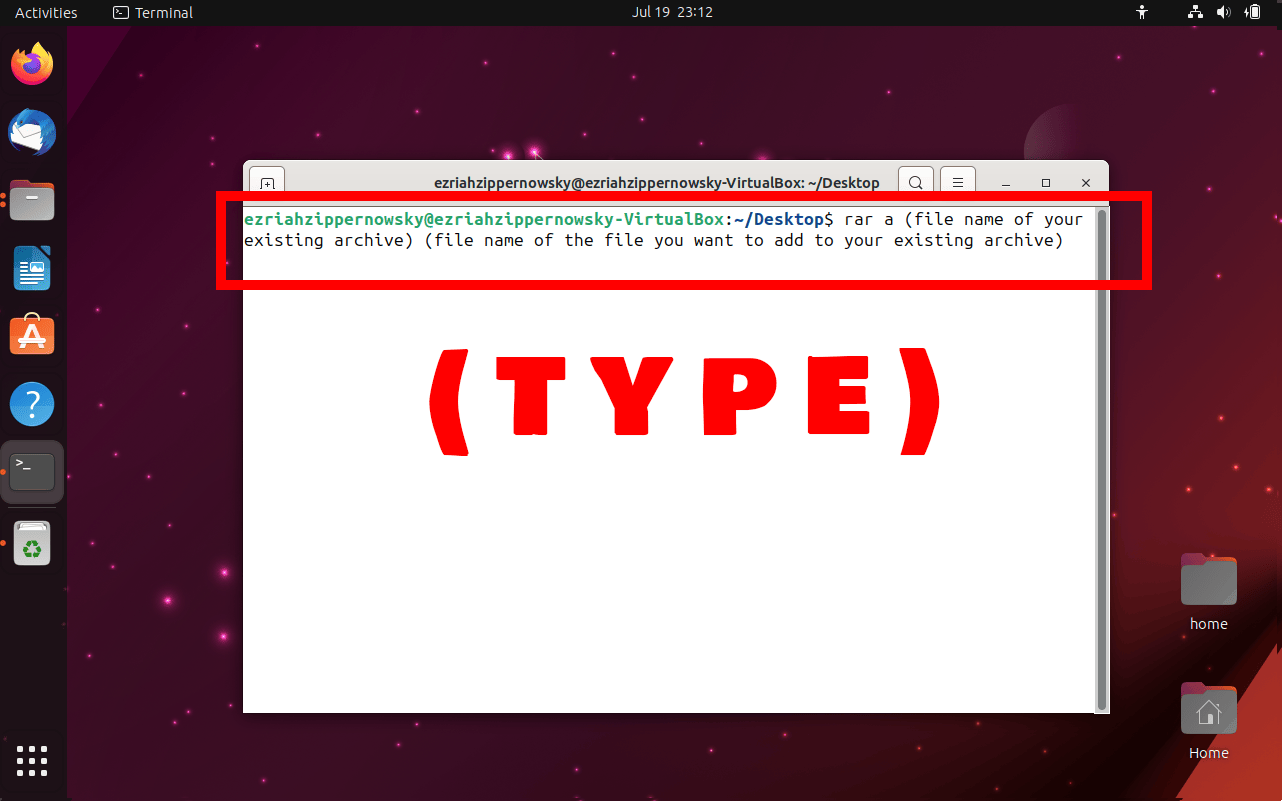
Task: Open the Trash from the dock
Action: click(32, 543)
